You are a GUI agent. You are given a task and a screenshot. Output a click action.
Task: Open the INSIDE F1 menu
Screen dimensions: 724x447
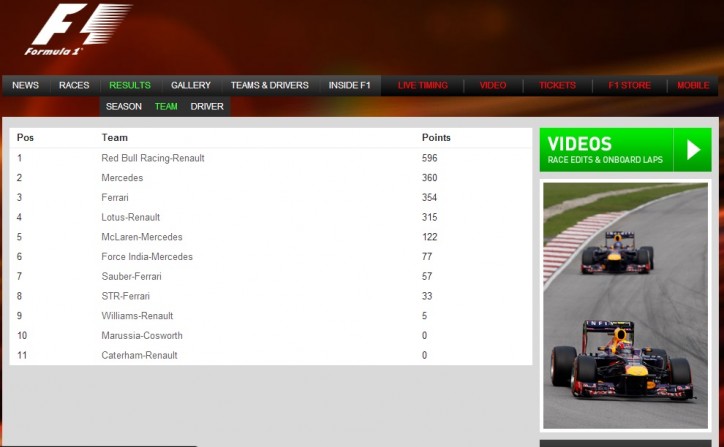350,85
